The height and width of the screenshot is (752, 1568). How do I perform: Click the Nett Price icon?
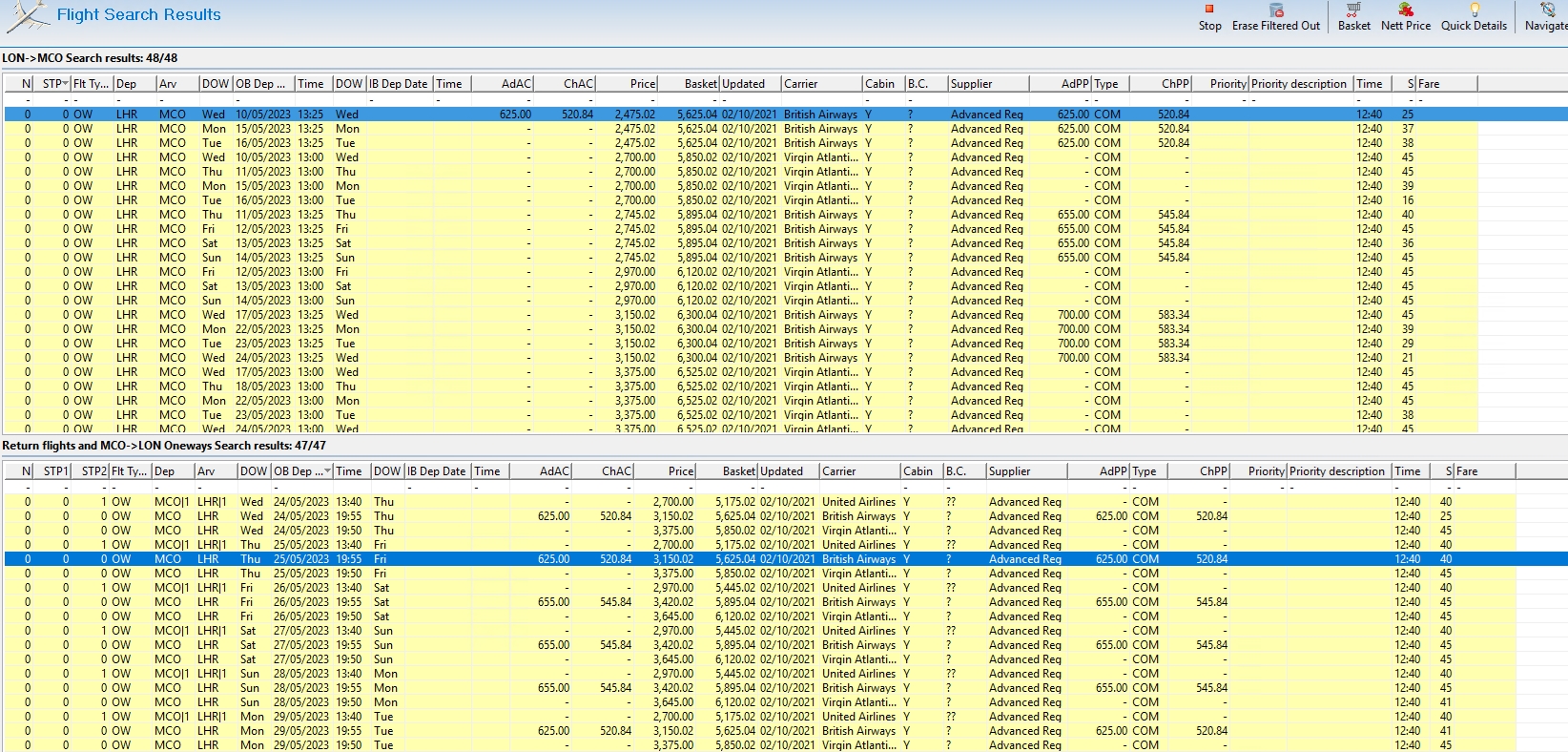pos(1406,10)
